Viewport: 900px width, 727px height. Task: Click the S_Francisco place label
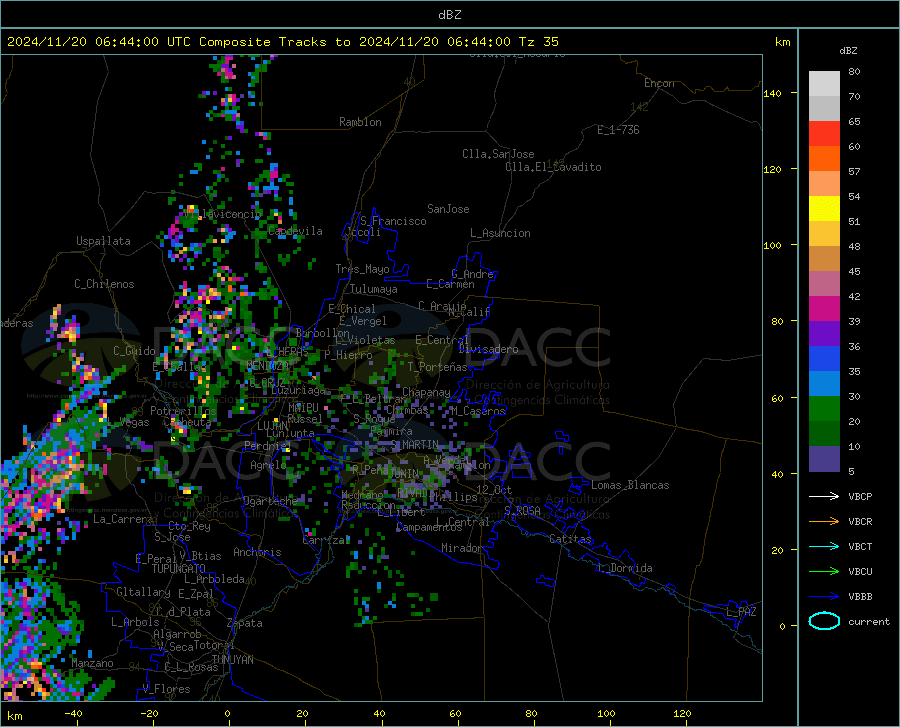(393, 221)
